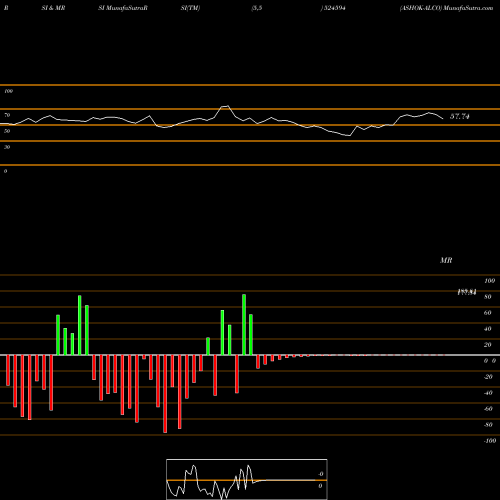This screenshot has width=500, height=500.
Task: Click the 50 label on RSI scale
Action: [7, 131]
